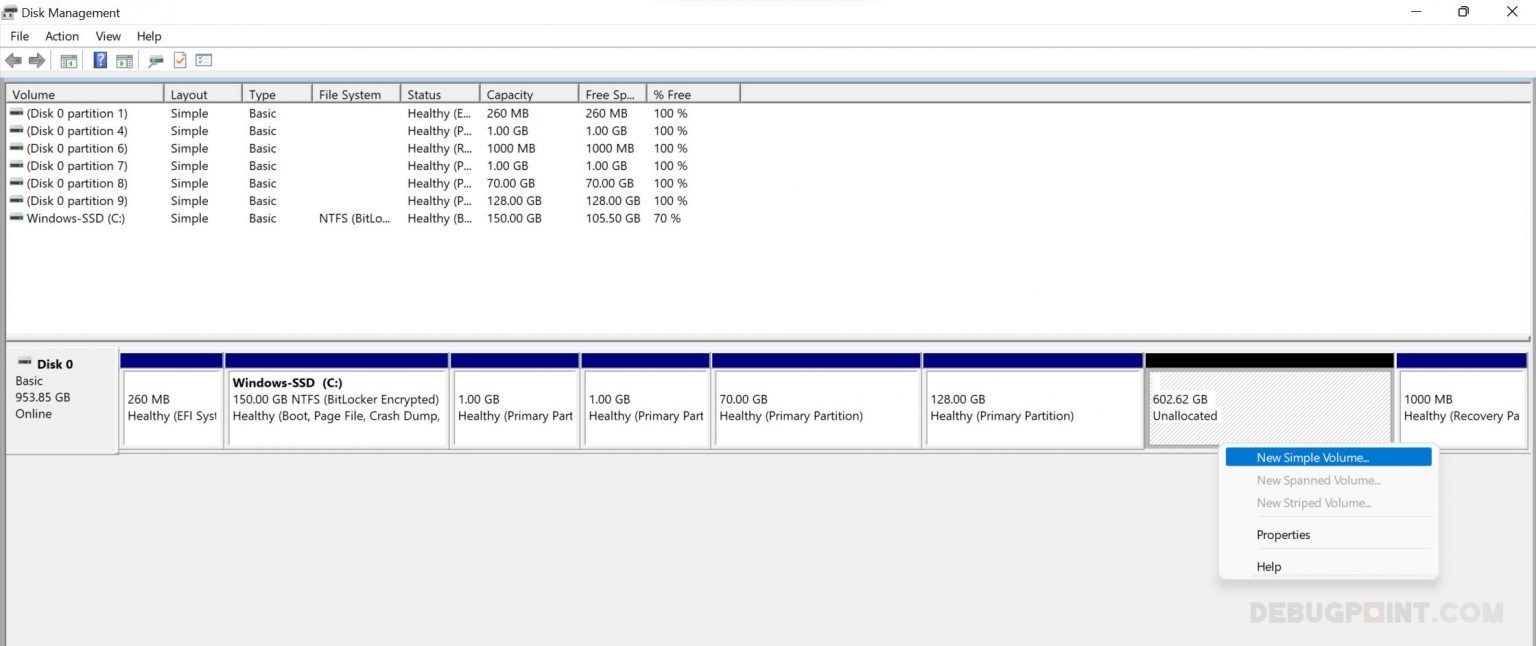Sort list by File System column header
The height and width of the screenshot is (646, 1536).
pos(350,95)
